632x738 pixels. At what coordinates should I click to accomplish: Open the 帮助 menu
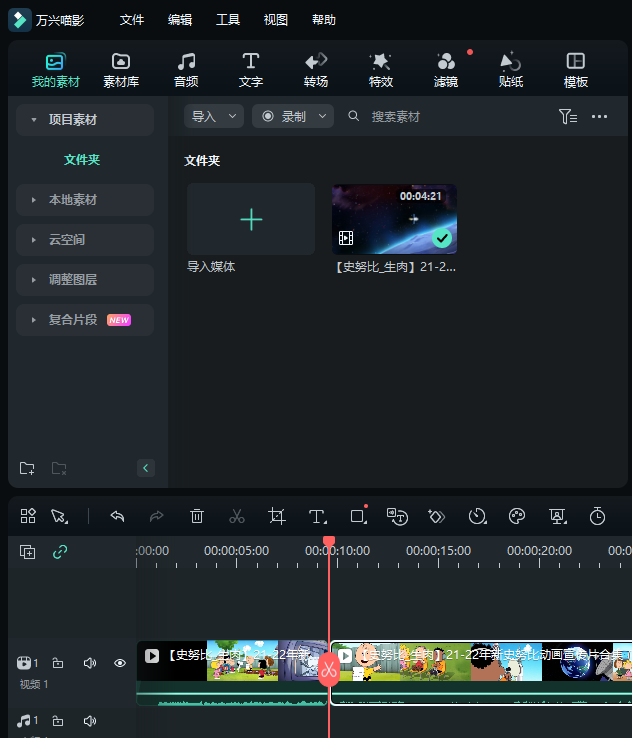(x=324, y=20)
